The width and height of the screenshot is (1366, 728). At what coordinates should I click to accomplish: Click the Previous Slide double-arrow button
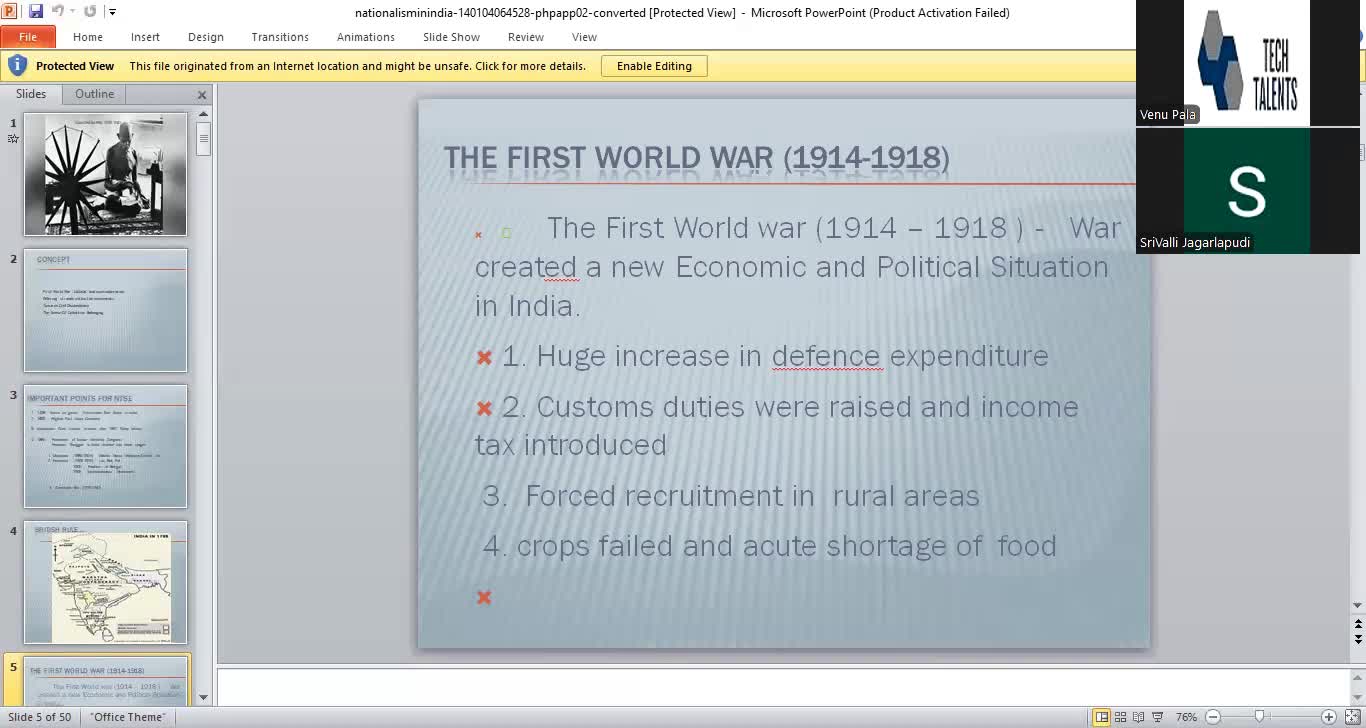pos(1358,624)
